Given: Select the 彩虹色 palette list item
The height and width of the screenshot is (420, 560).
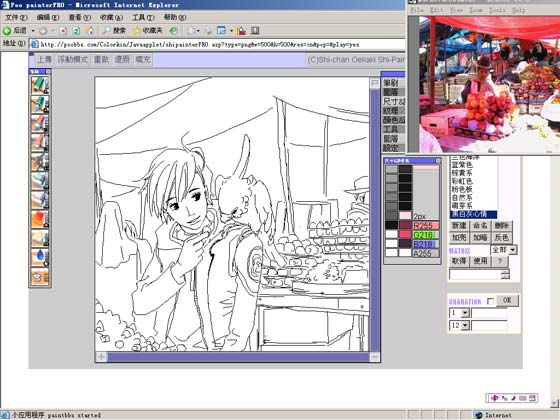Looking at the screenshot, I should coord(462,181).
